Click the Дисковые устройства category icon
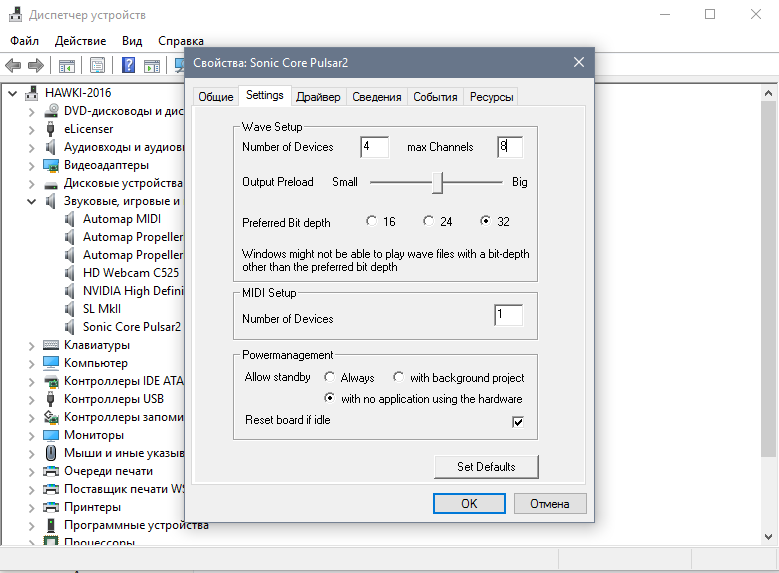 51,185
